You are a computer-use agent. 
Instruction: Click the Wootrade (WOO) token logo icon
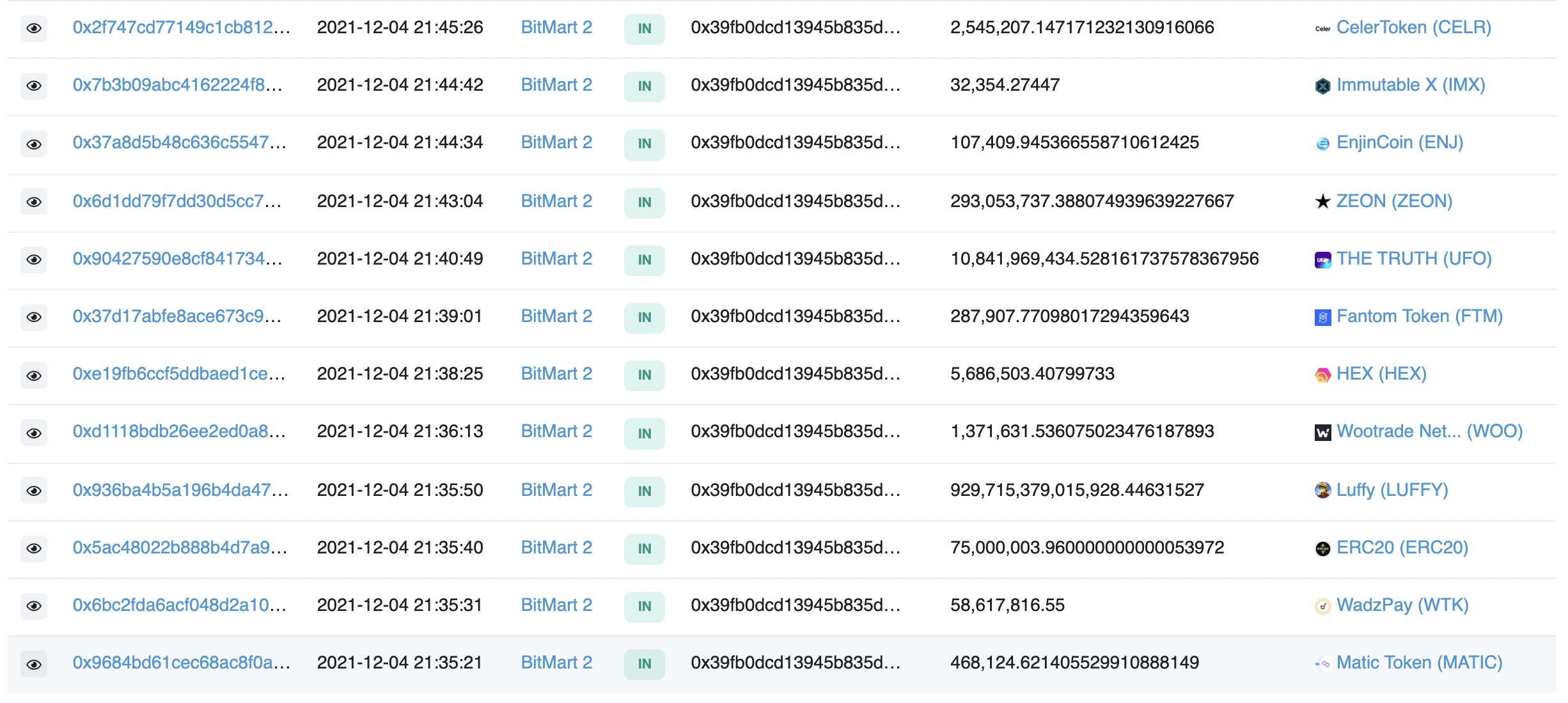(1322, 433)
